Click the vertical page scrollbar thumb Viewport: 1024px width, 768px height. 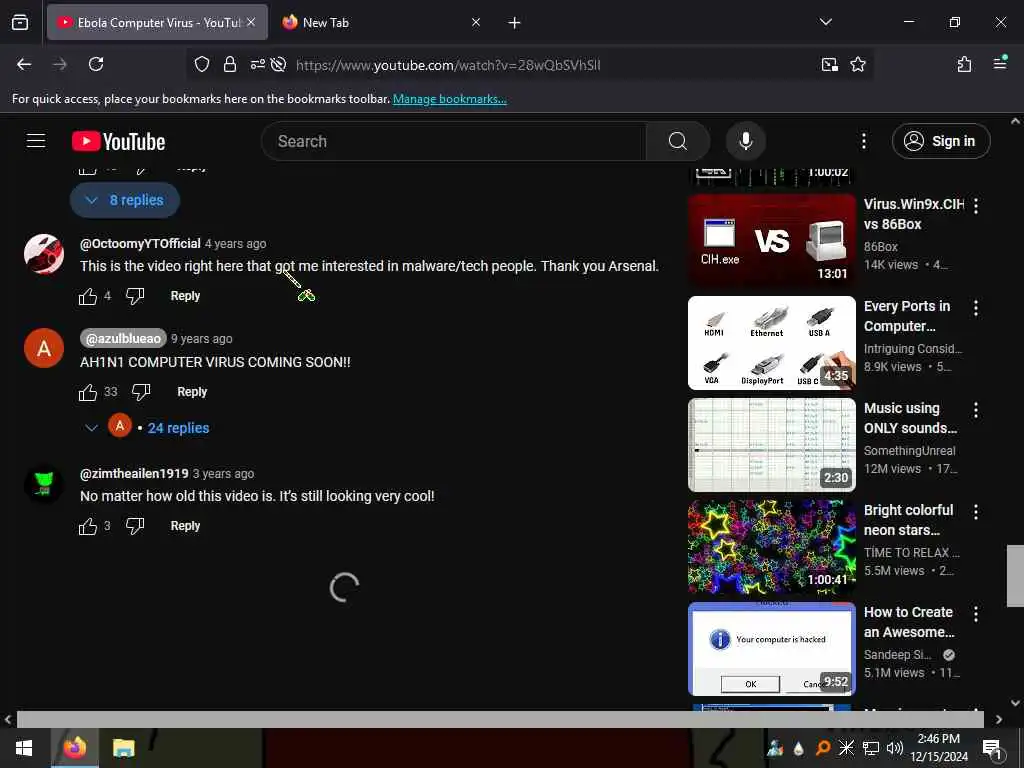point(1015,576)
